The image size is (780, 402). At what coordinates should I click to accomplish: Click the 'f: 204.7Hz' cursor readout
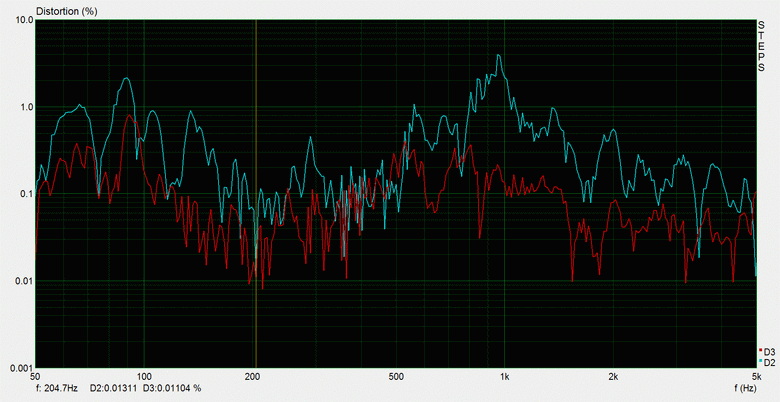coord(57,388)
